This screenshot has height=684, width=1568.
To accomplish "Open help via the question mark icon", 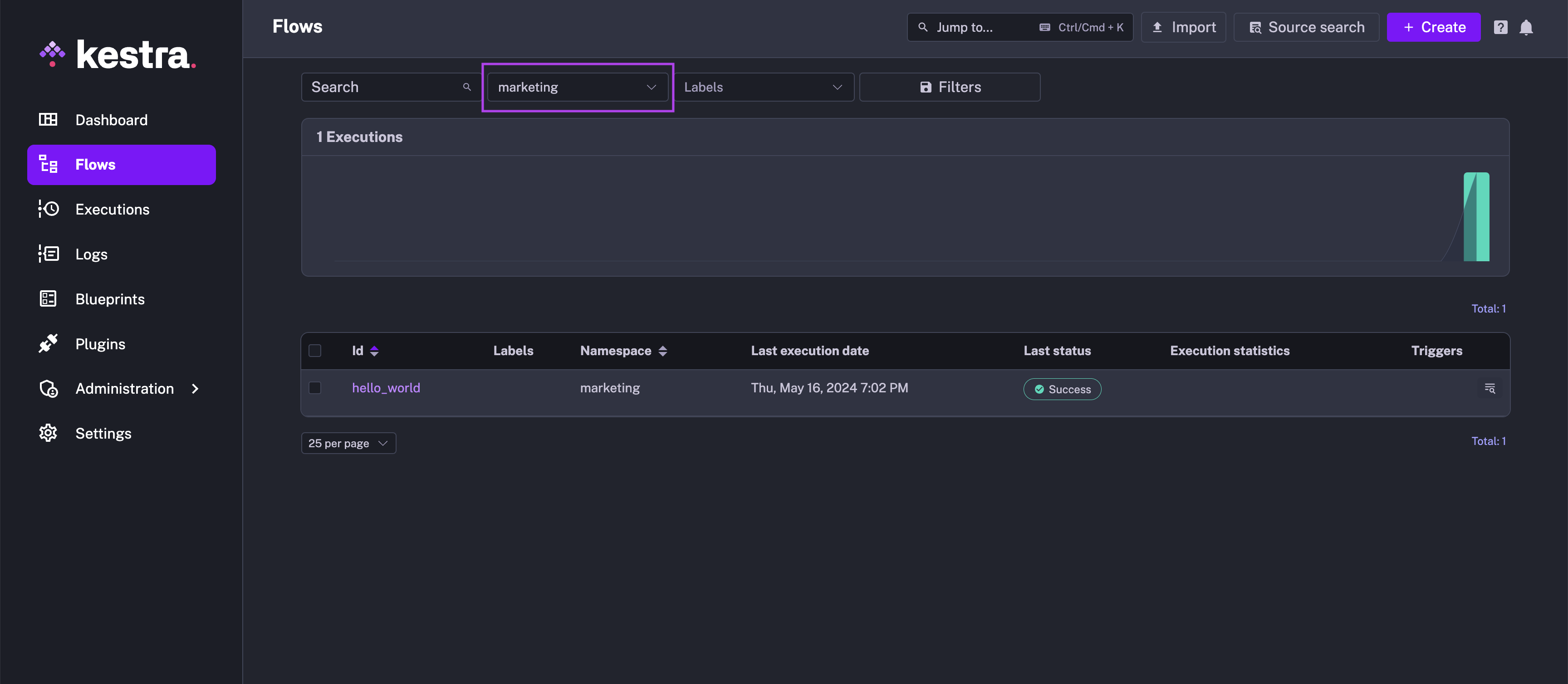I will (x=1501, y=27).
